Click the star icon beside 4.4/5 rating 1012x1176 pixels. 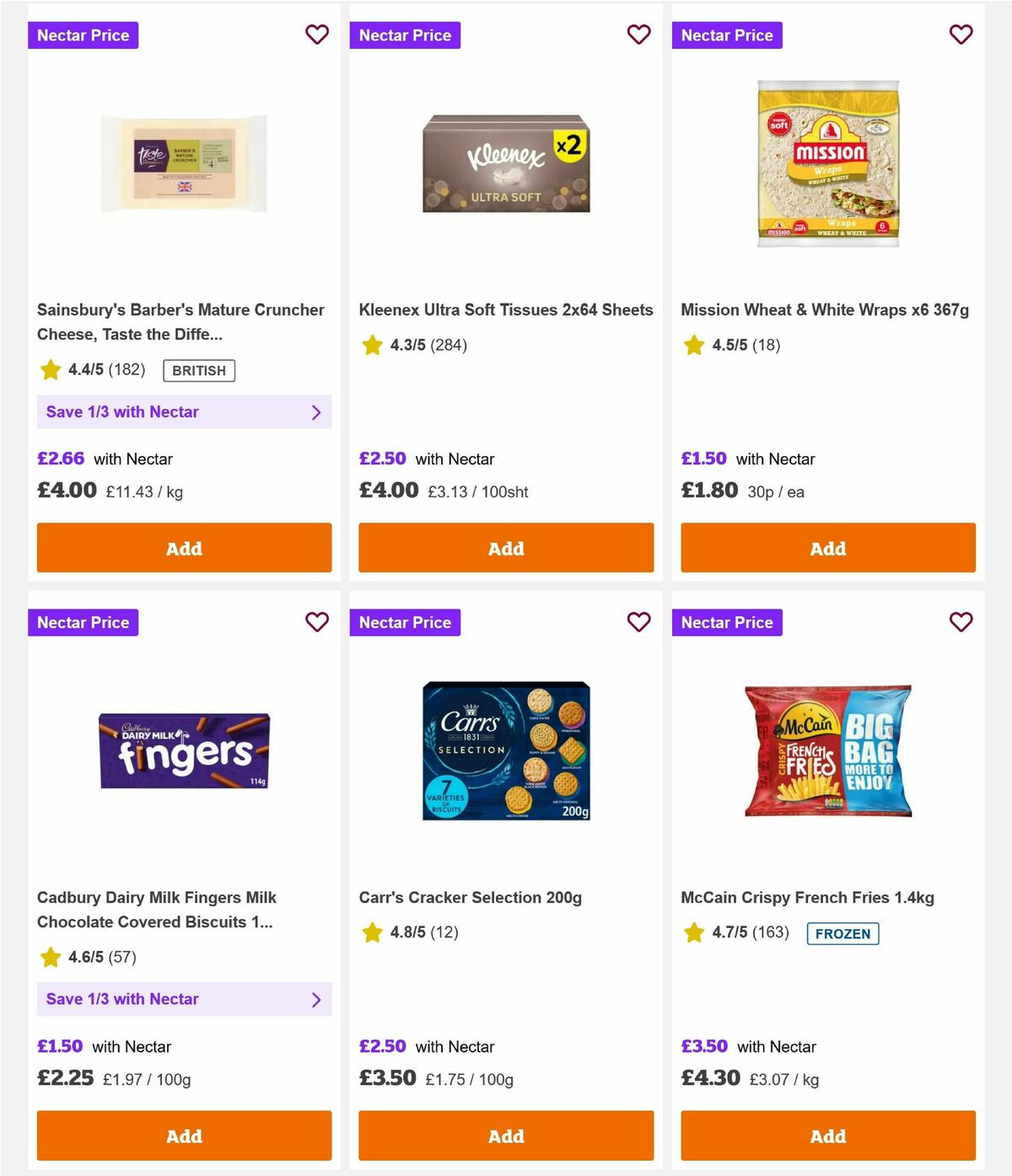point(50,369)
